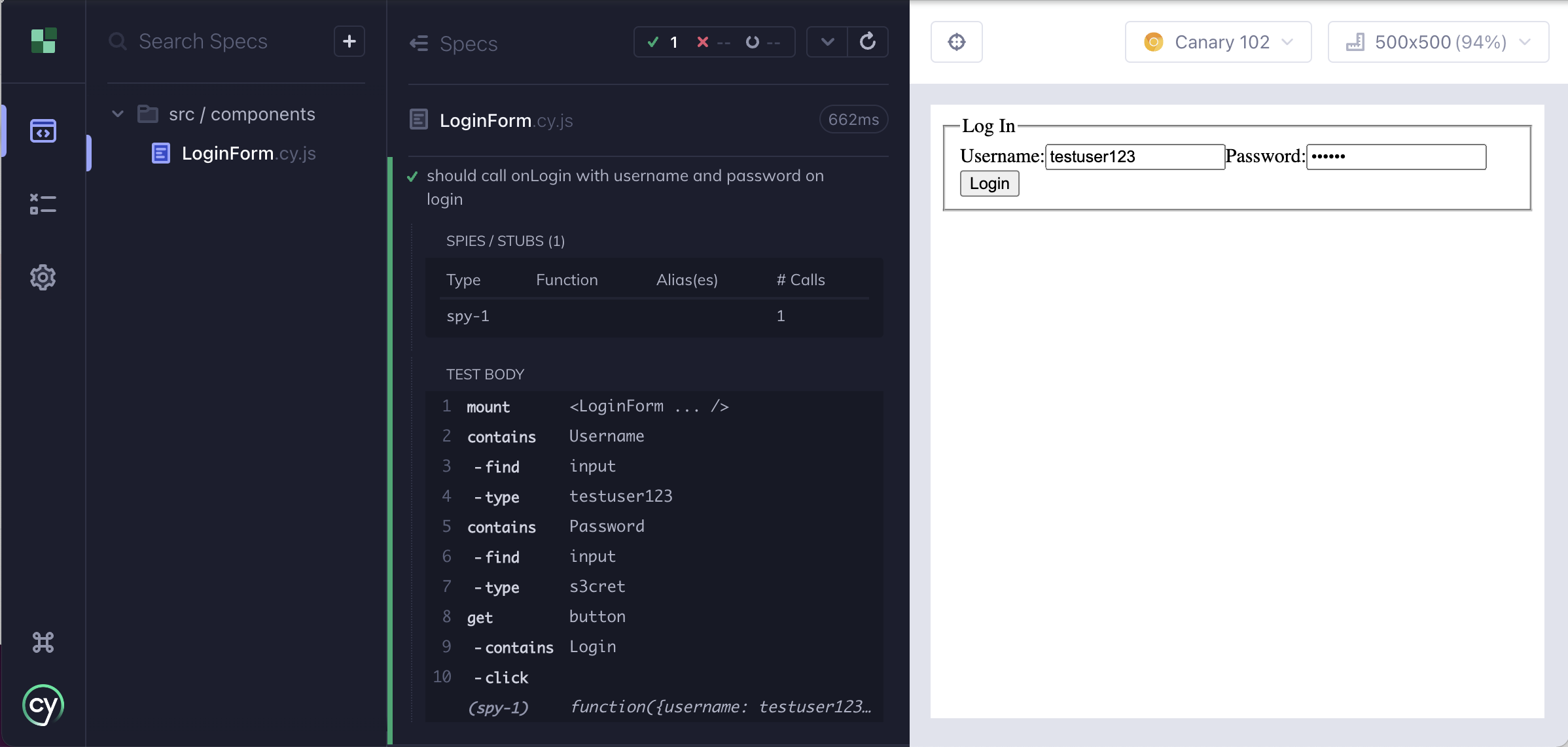
Task: Select the click command row
Action: pos(654,677)
